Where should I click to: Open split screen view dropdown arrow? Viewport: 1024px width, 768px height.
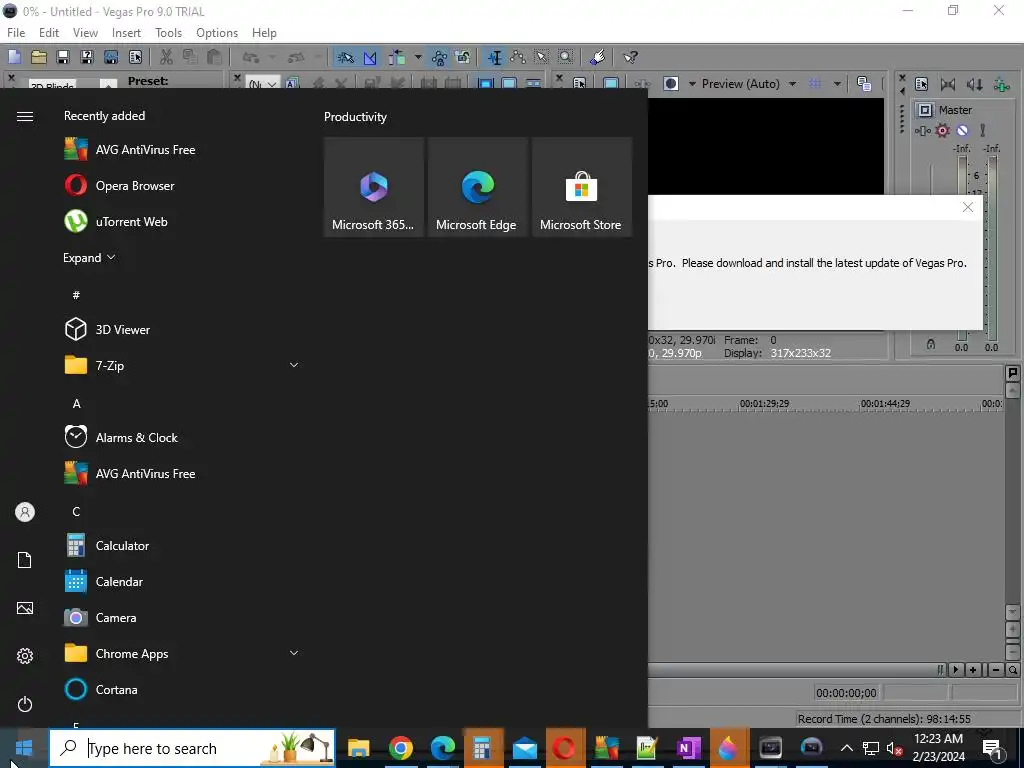coord(692,84)
